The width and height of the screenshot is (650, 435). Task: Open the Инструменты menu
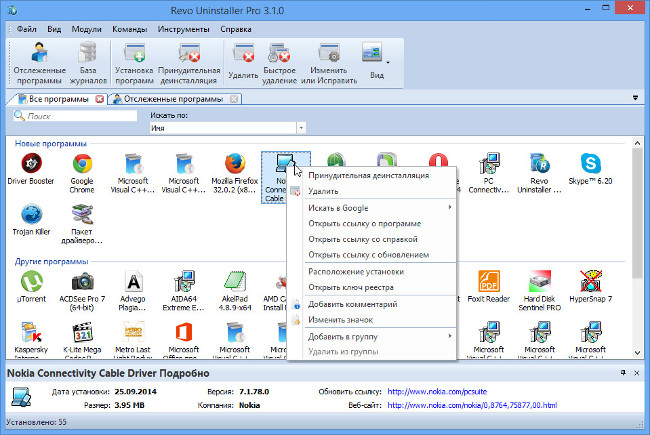184,29
